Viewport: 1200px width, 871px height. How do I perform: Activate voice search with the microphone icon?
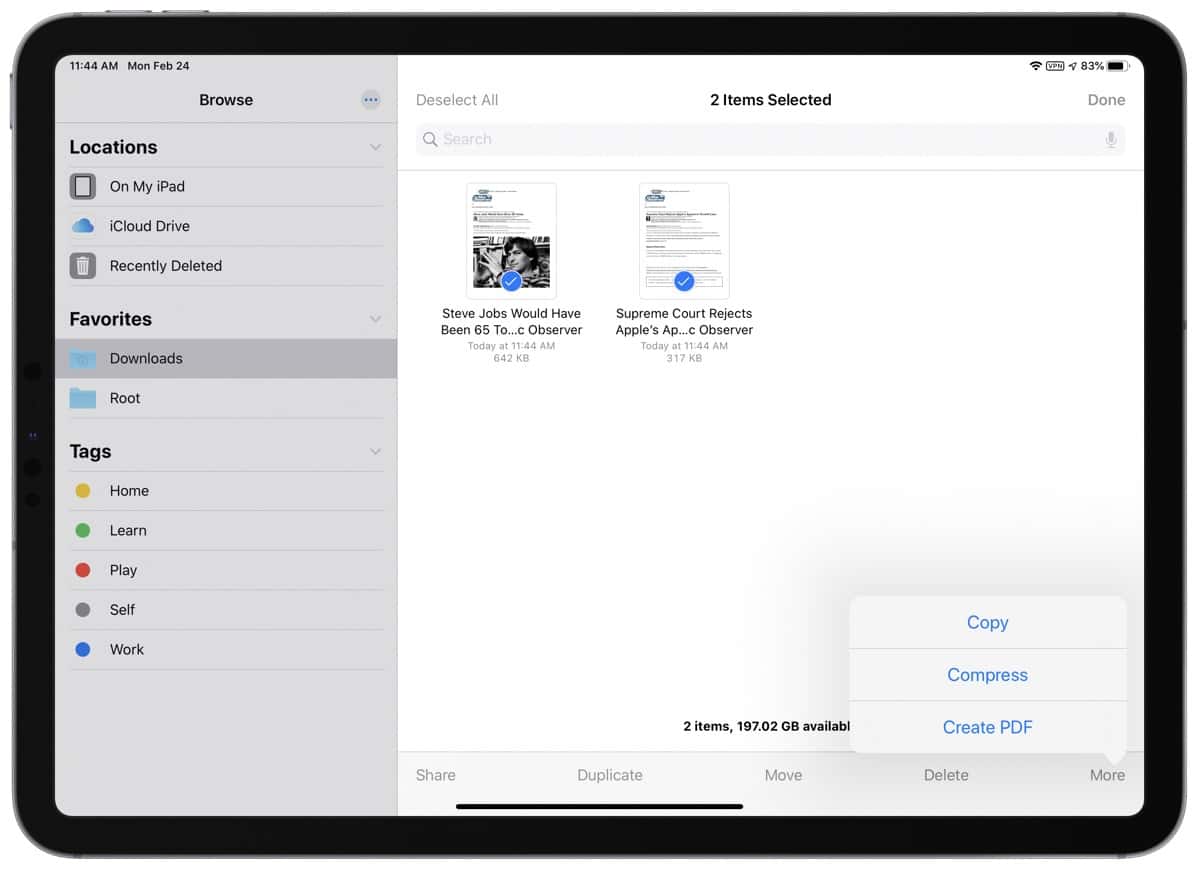1110,140
